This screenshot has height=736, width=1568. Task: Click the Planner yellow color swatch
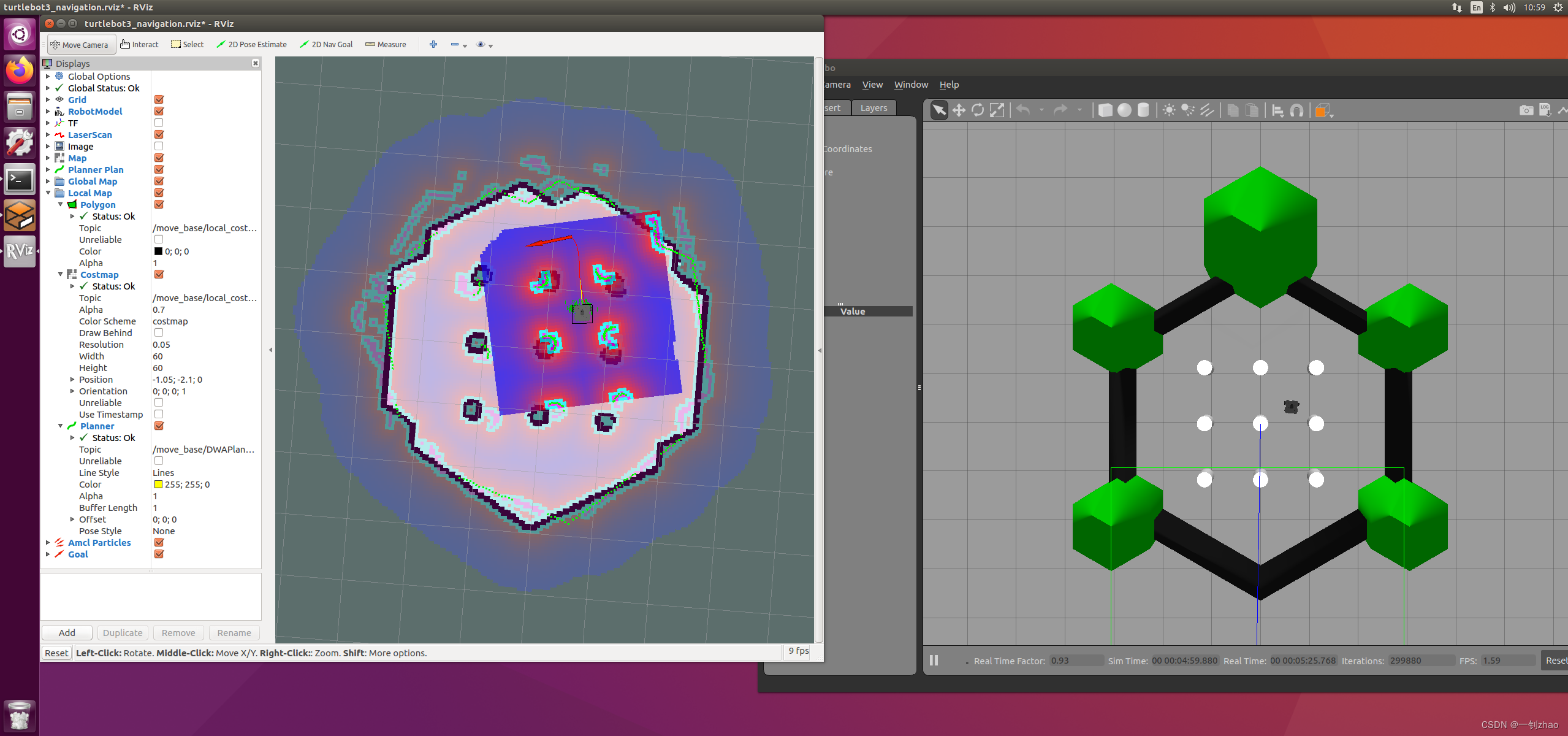[x=158, y=485]
